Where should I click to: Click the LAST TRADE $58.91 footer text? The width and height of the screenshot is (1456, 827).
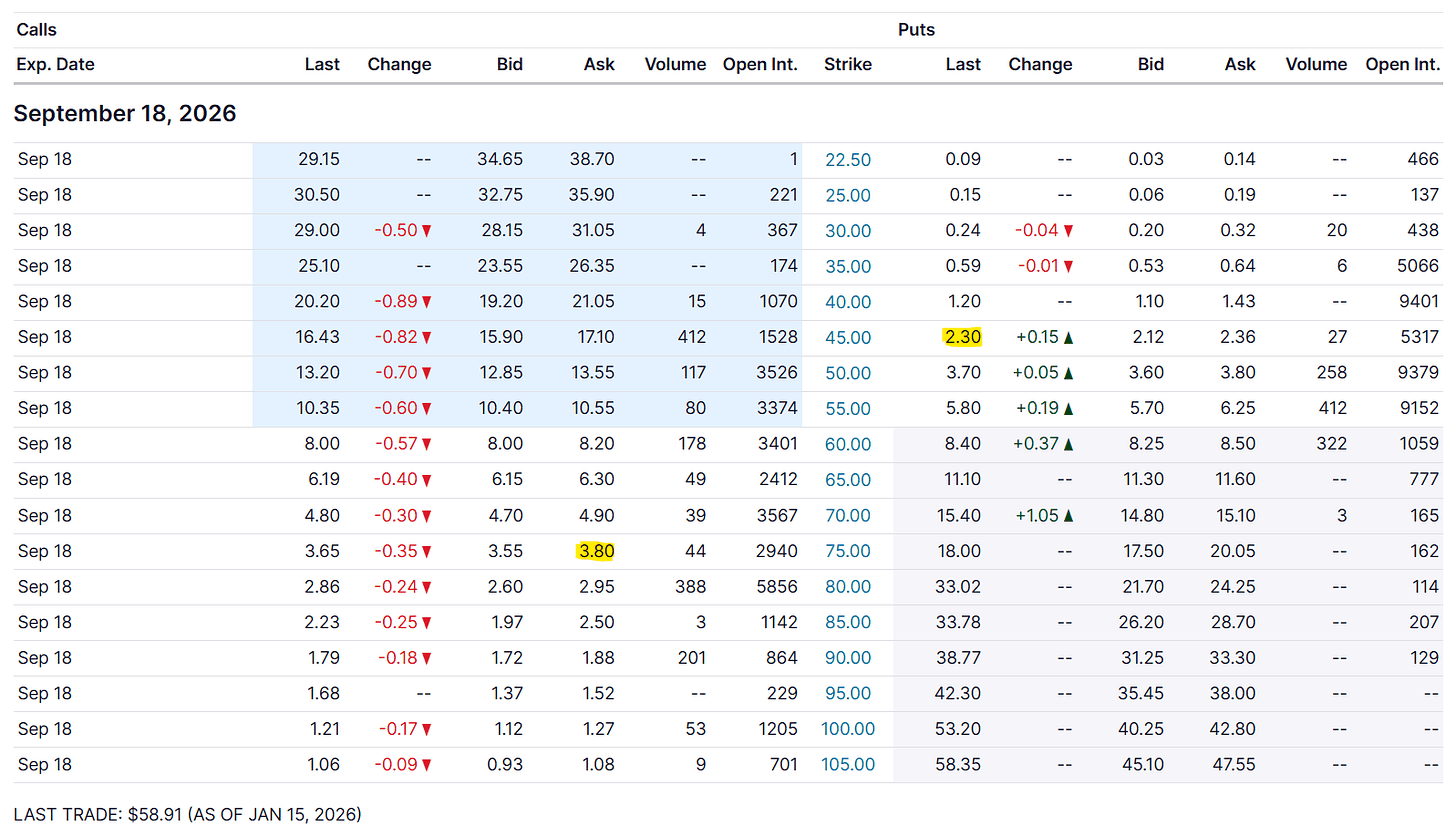(188, 814)
